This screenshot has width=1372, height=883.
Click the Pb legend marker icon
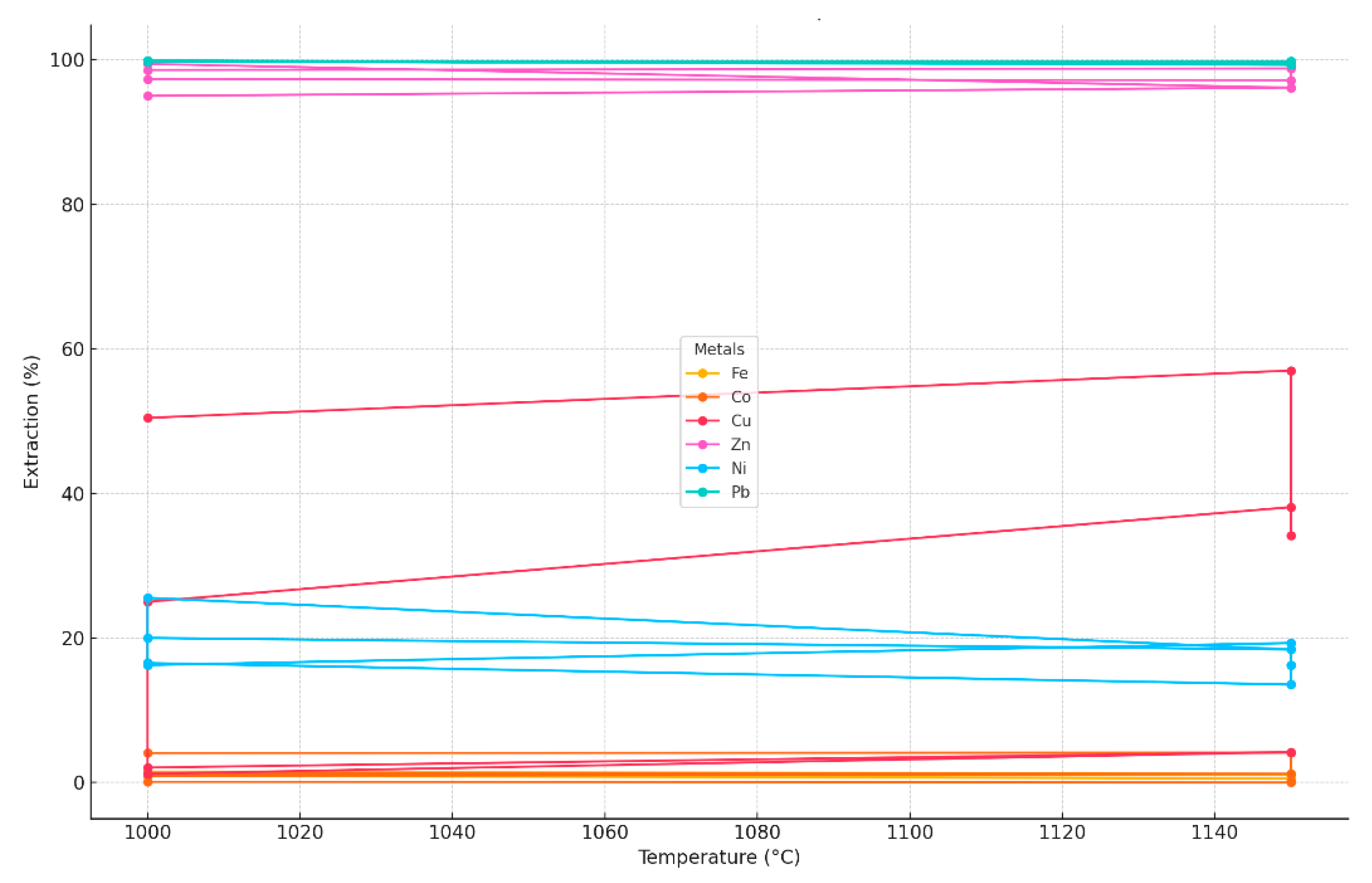pos(702,492)
